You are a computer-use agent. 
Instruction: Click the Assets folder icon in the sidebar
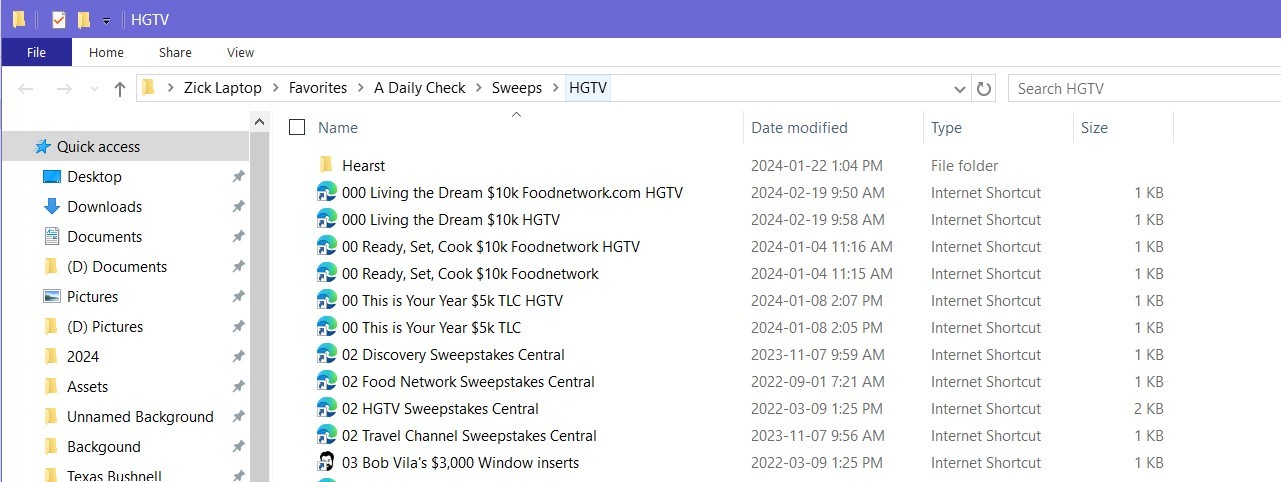click(51, 386)
